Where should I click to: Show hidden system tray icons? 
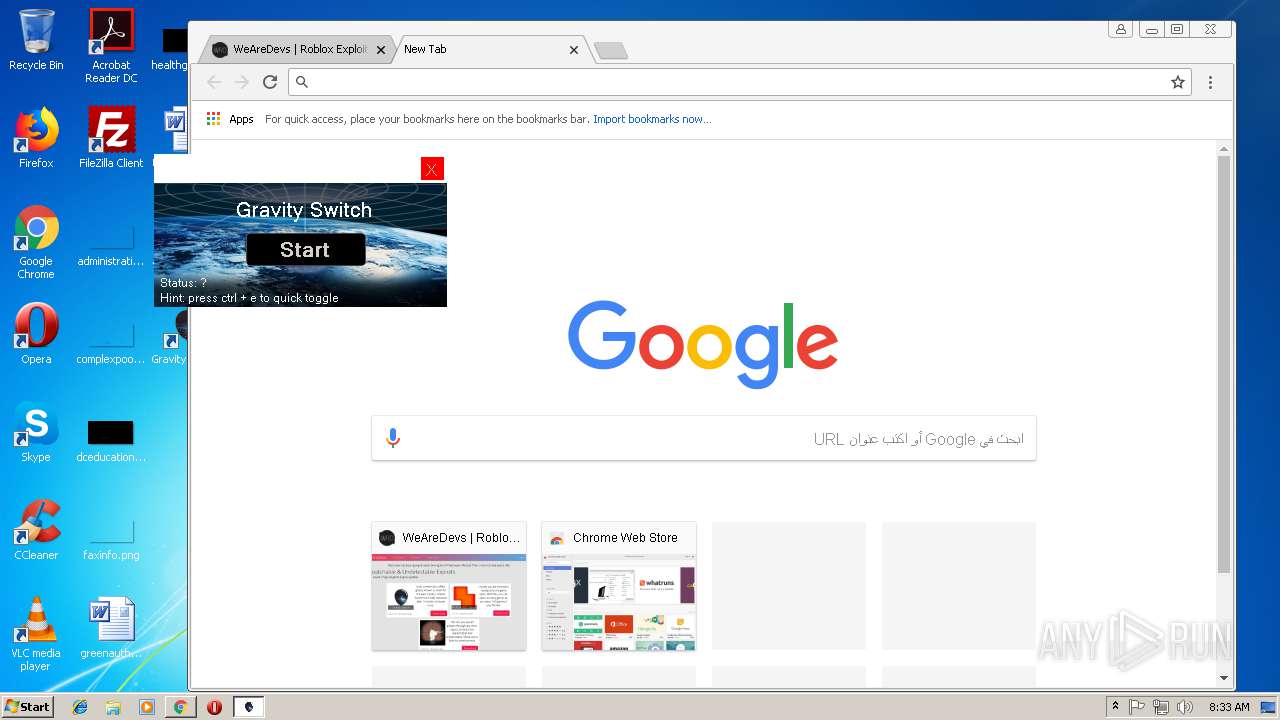click(1115, 707)
